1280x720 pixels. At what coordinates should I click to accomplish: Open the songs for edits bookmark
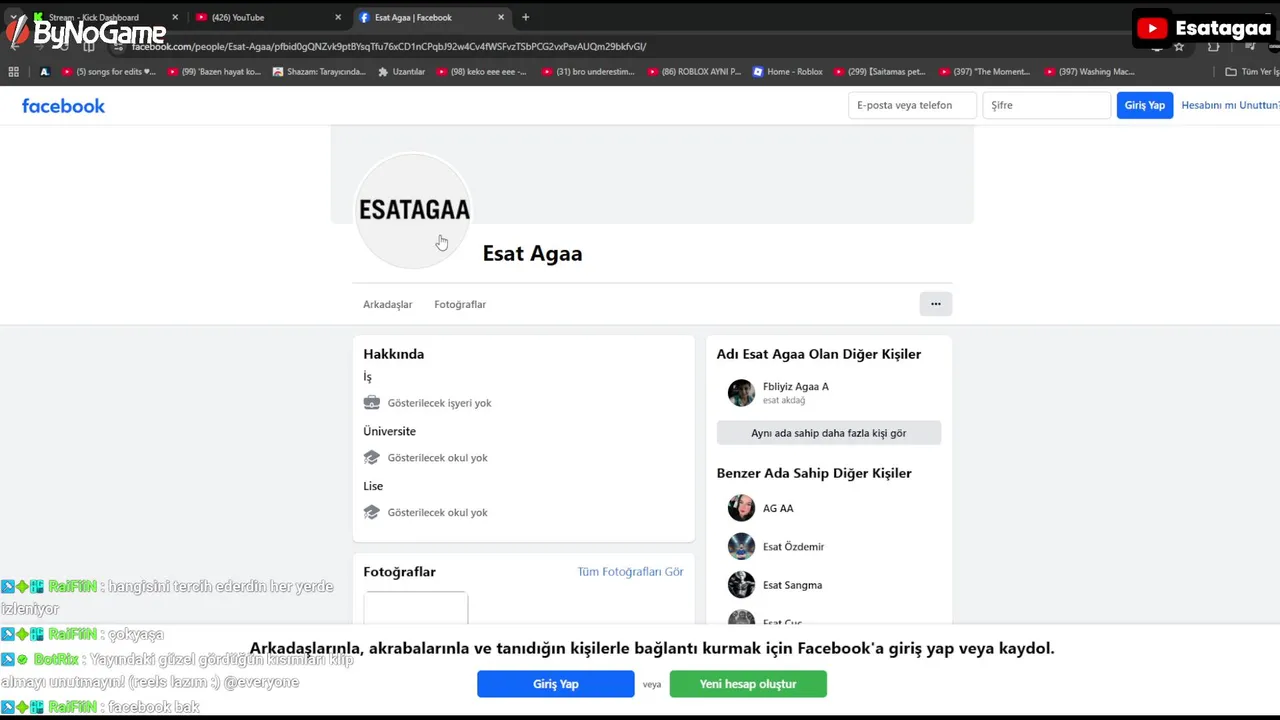[109, 72]
